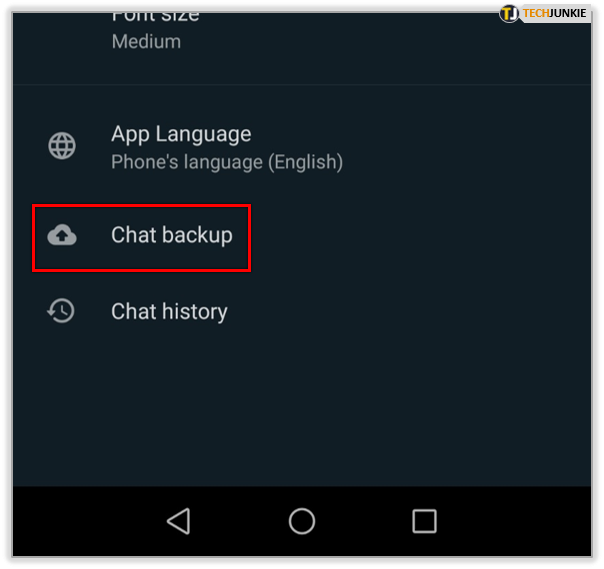Tap empty dark area below Chat history
This screenshot has height=569, width=604.
302,405
